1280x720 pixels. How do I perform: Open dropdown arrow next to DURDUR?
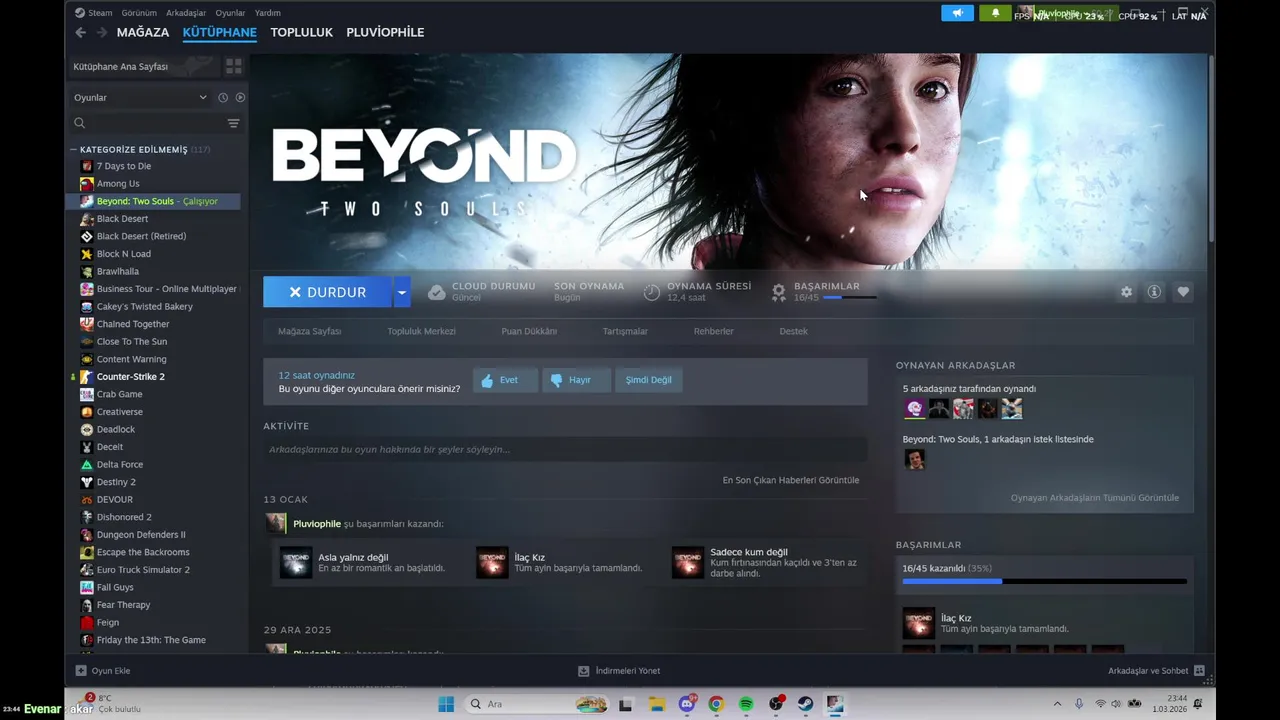(x=402, y=292)
